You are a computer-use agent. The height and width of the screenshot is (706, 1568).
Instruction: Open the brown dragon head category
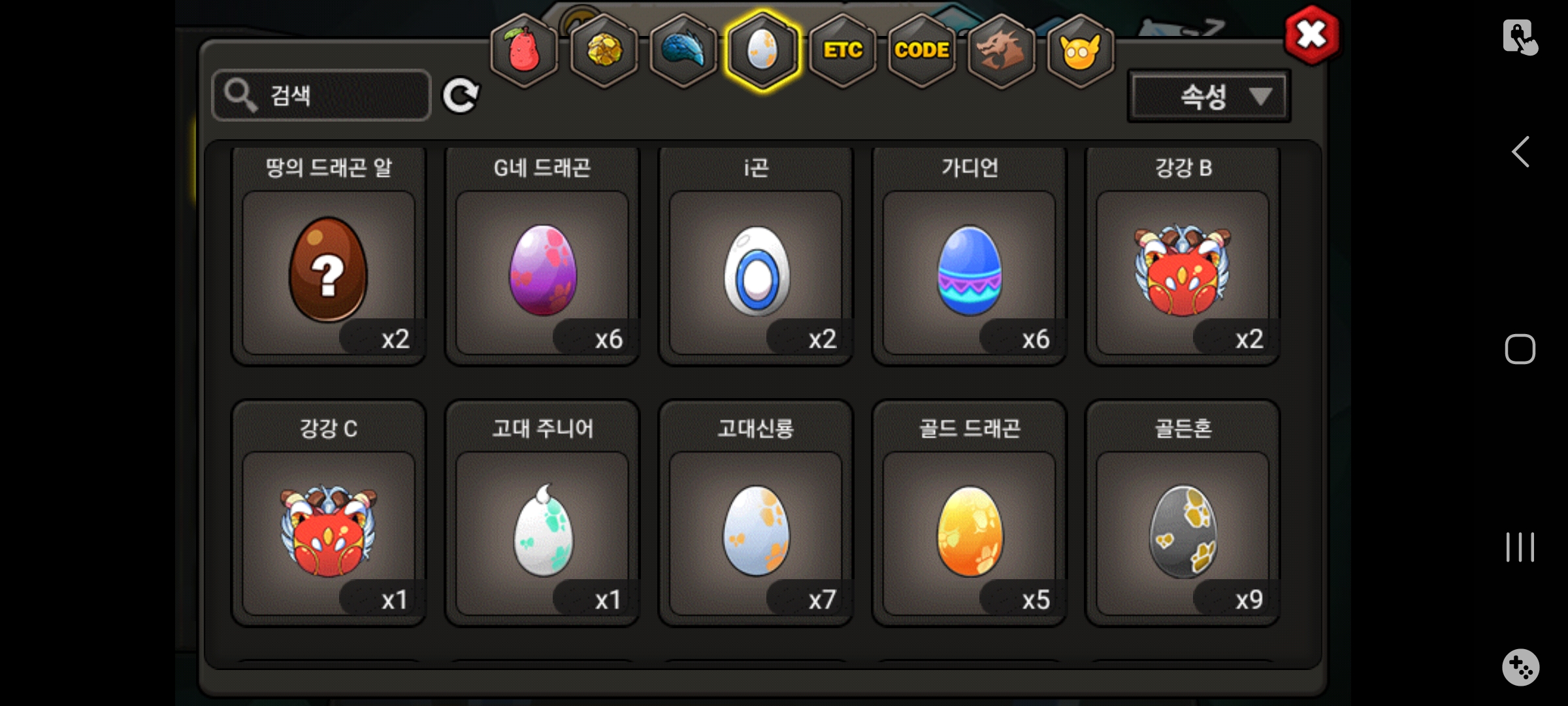point(1001,50)
